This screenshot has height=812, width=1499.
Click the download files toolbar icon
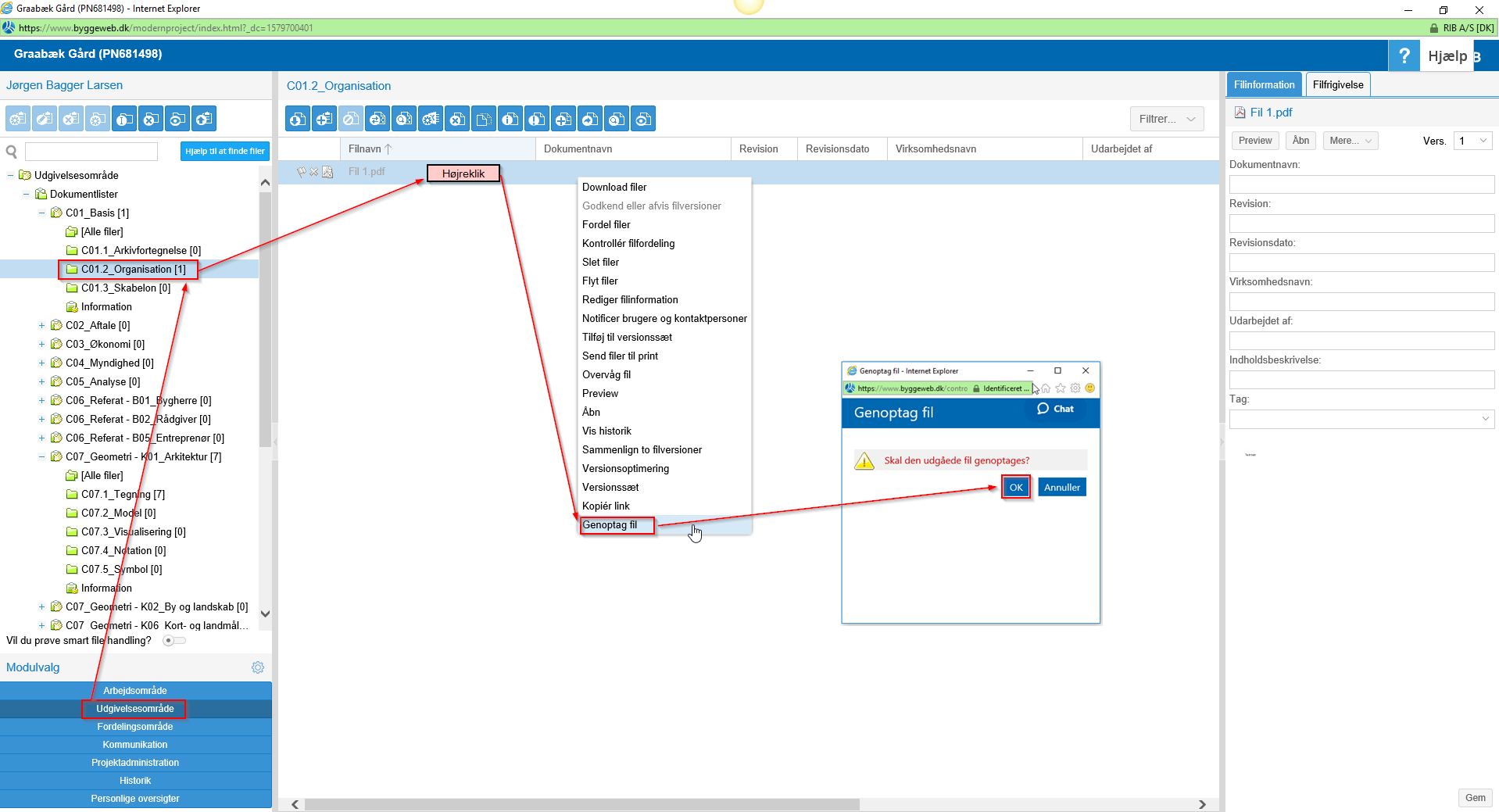coord(298,119)
